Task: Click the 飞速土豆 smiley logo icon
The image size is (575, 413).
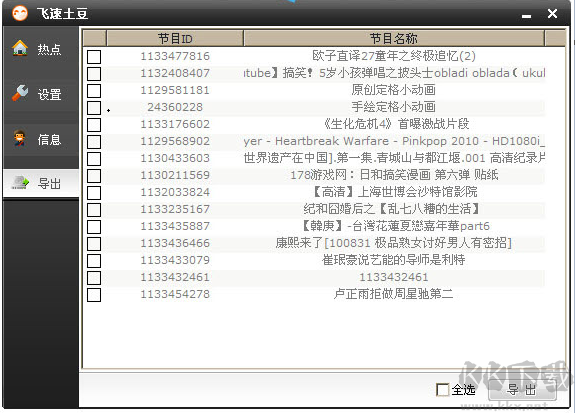Action: pos(20,13)
